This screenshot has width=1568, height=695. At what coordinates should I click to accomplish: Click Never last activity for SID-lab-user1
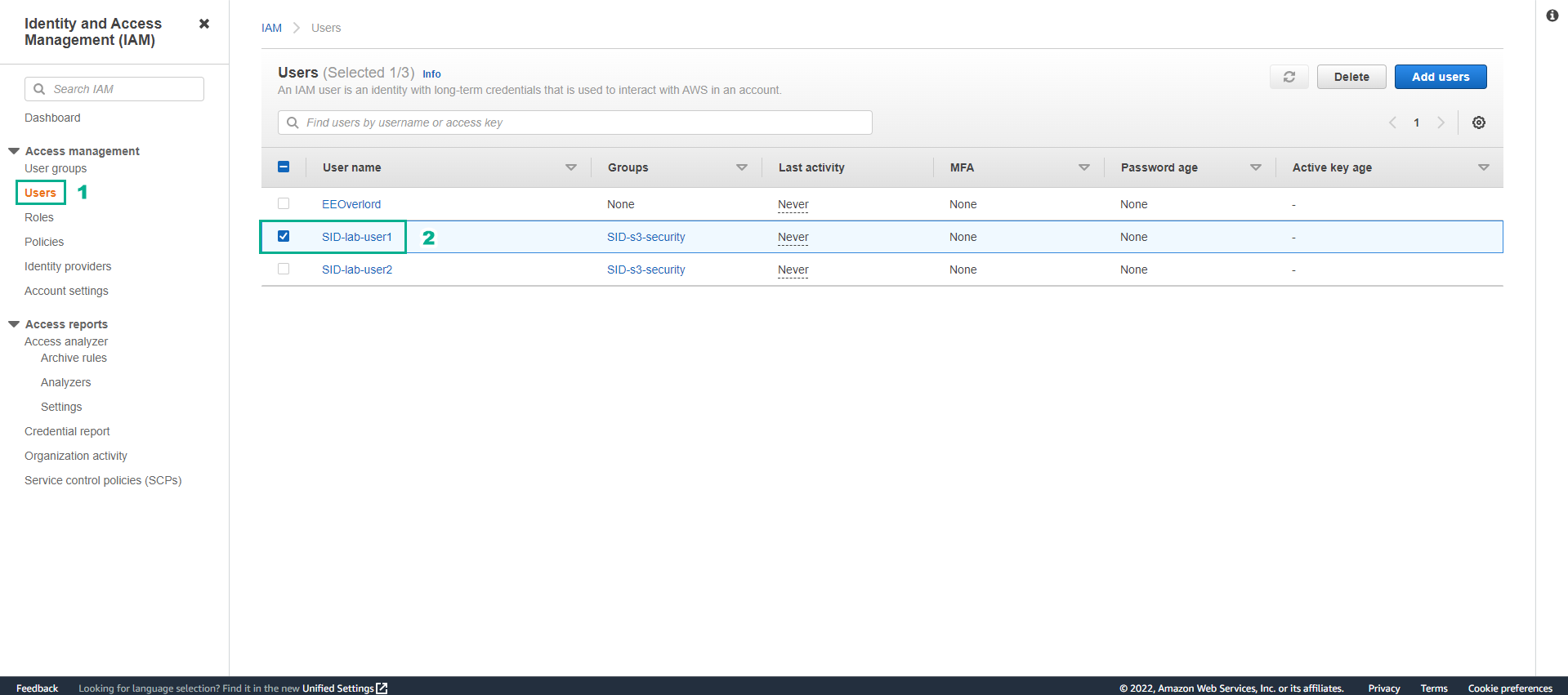coord(793,237)
